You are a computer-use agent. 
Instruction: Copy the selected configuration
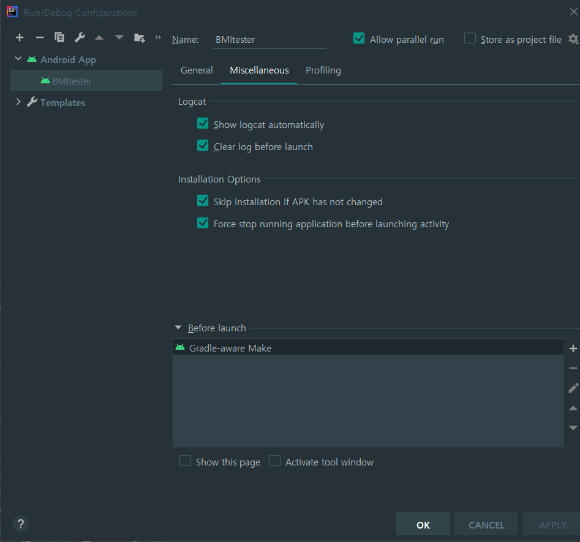pos(60,37)
